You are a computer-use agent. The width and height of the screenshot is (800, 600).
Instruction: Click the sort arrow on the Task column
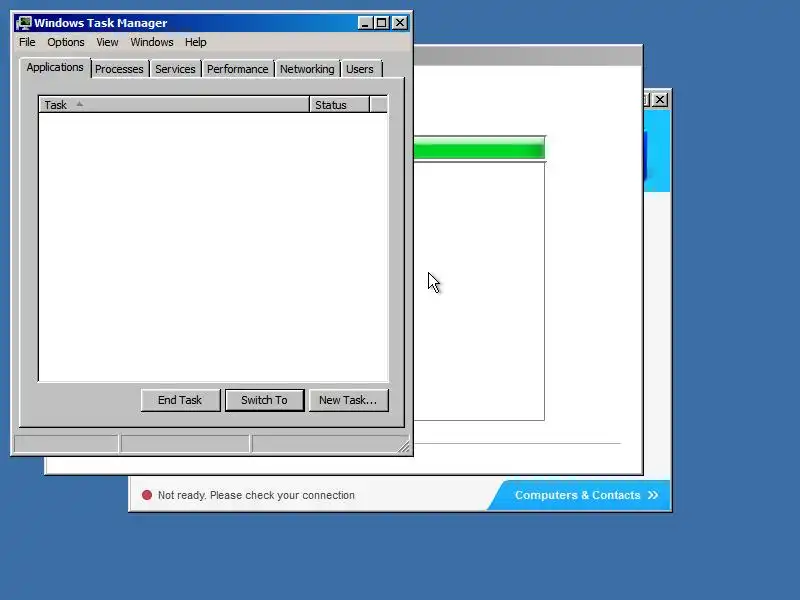pyautogui.click(x=80, y=104)
